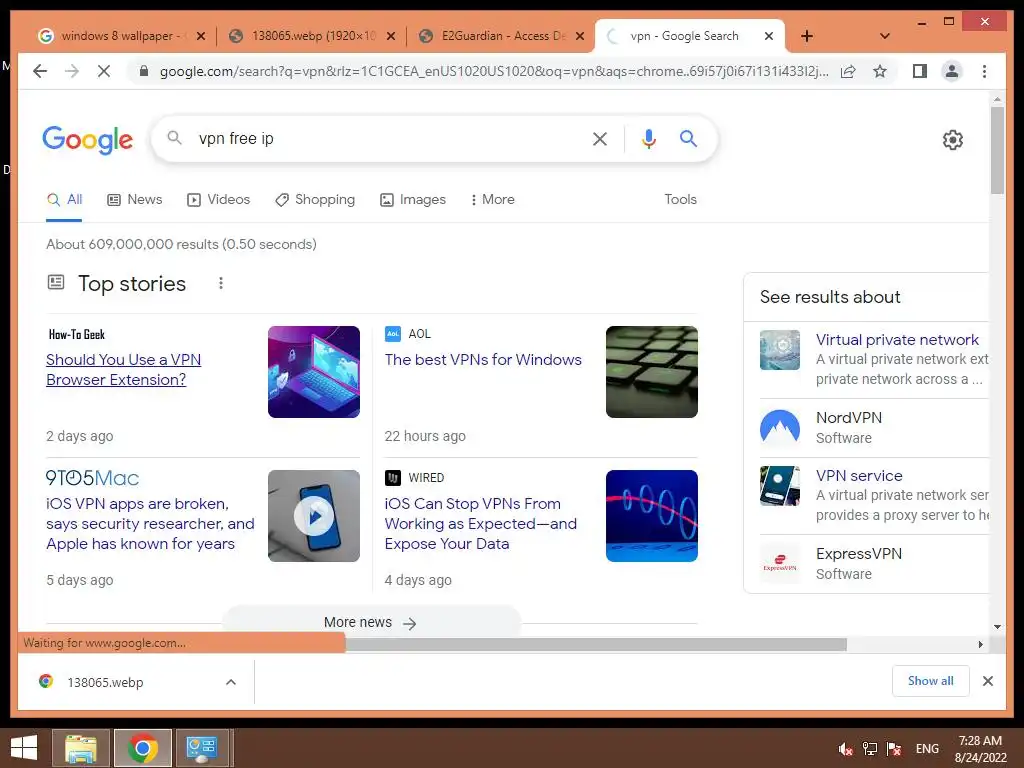1024x768 pixels.
Task: Open the Control Panel taskbar icon
Action: tap(202, 748)
